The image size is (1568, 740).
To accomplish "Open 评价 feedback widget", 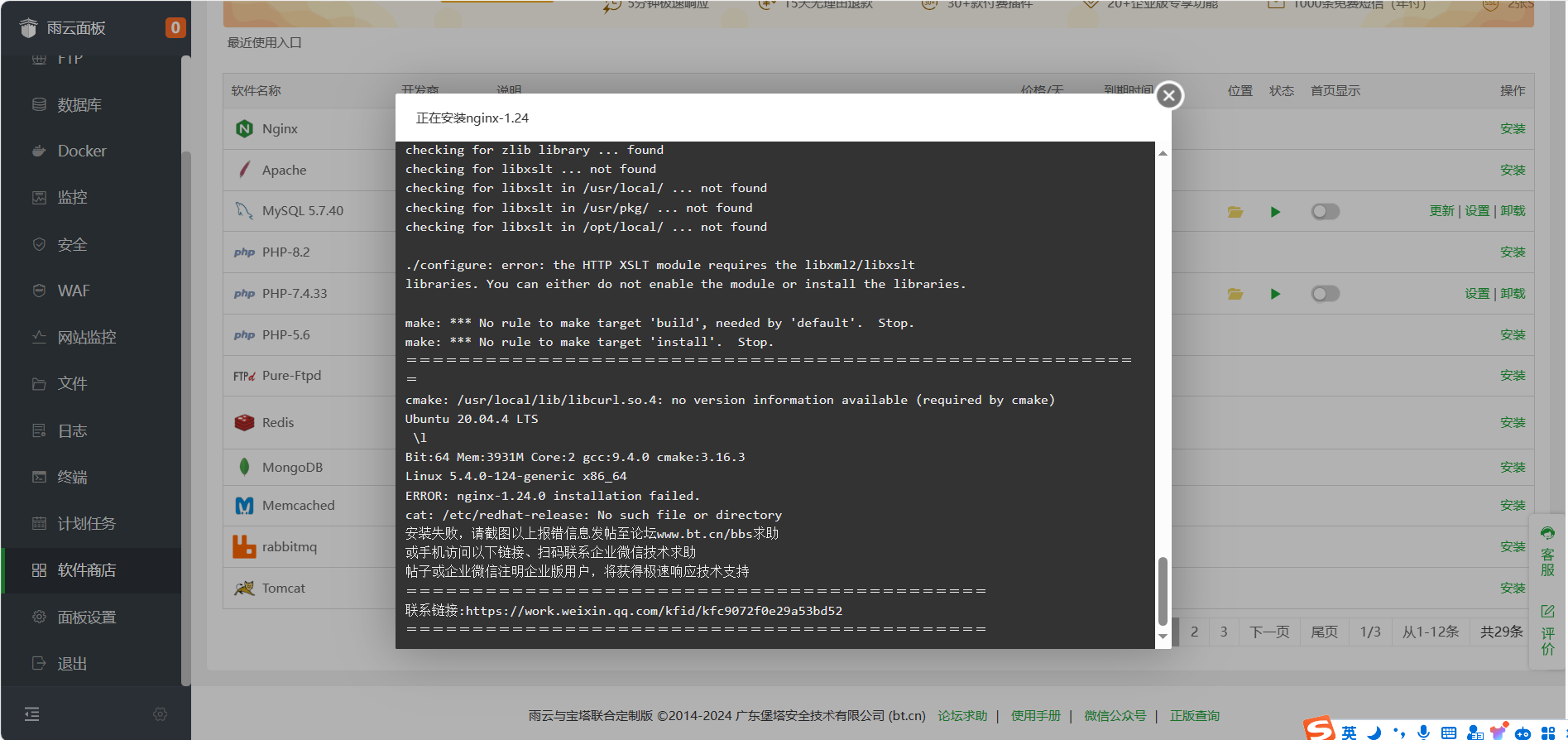I will [1547, 631].
